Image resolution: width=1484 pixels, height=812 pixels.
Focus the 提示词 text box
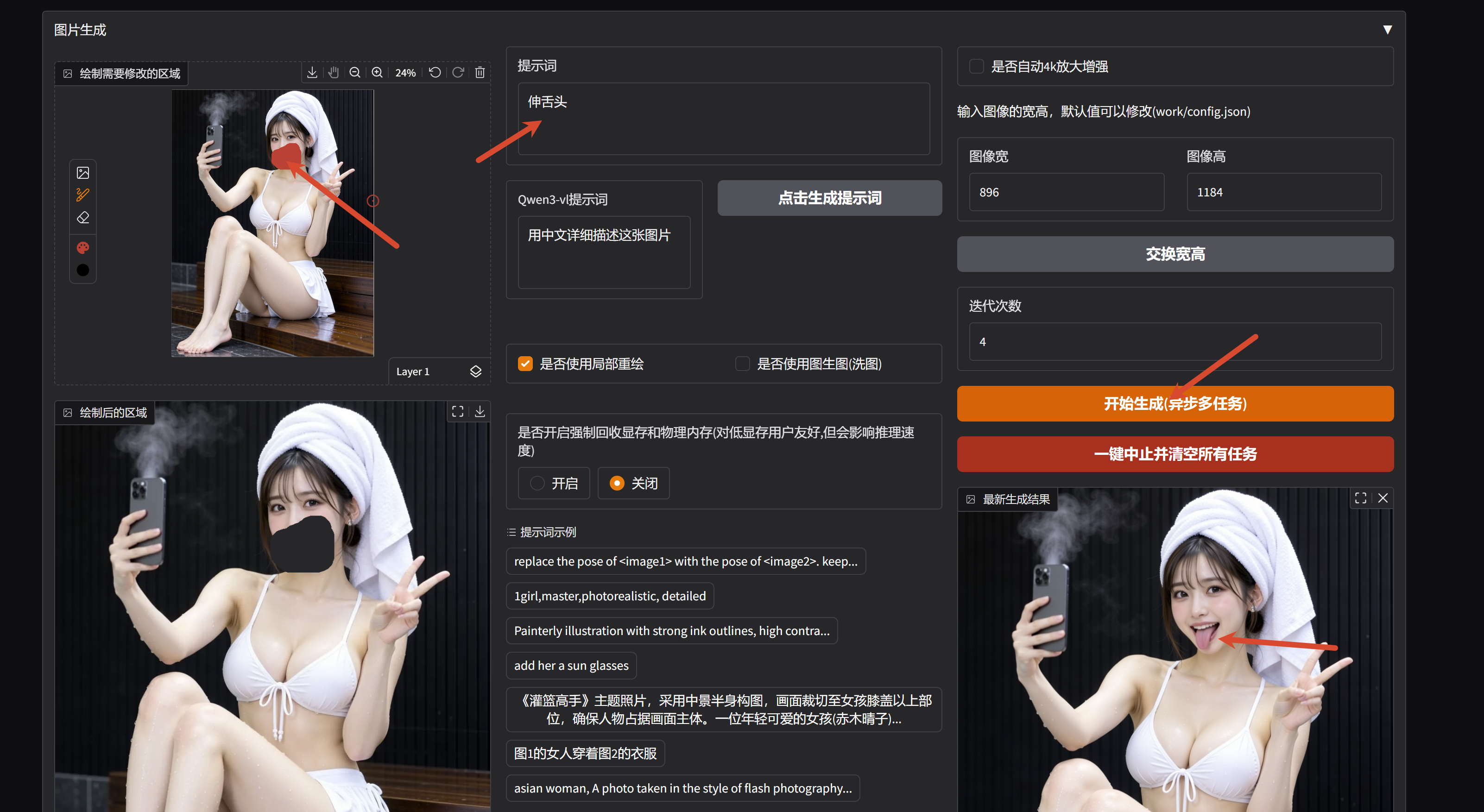(x=724, y=119)
